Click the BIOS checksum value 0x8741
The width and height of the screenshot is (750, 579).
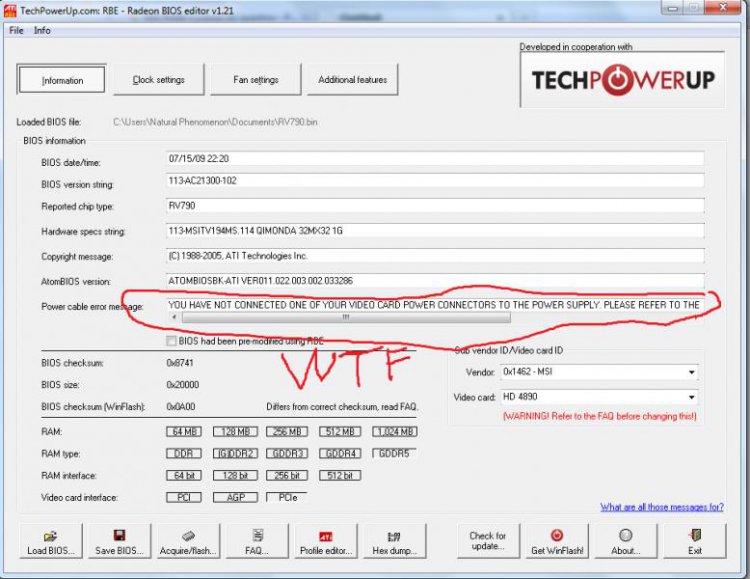coord(180,363)
